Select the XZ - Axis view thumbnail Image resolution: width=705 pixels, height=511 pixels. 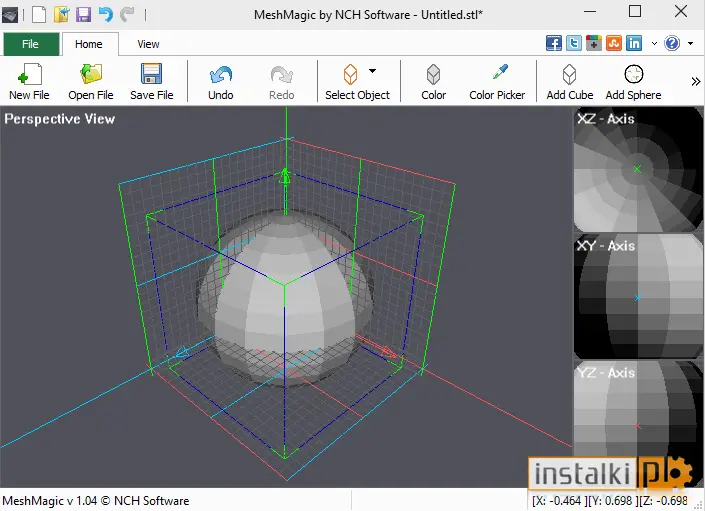(x=638, y=169)
